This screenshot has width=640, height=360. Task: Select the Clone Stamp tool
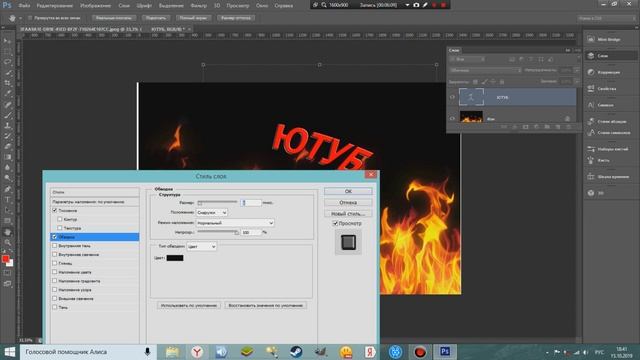(7, 126)
